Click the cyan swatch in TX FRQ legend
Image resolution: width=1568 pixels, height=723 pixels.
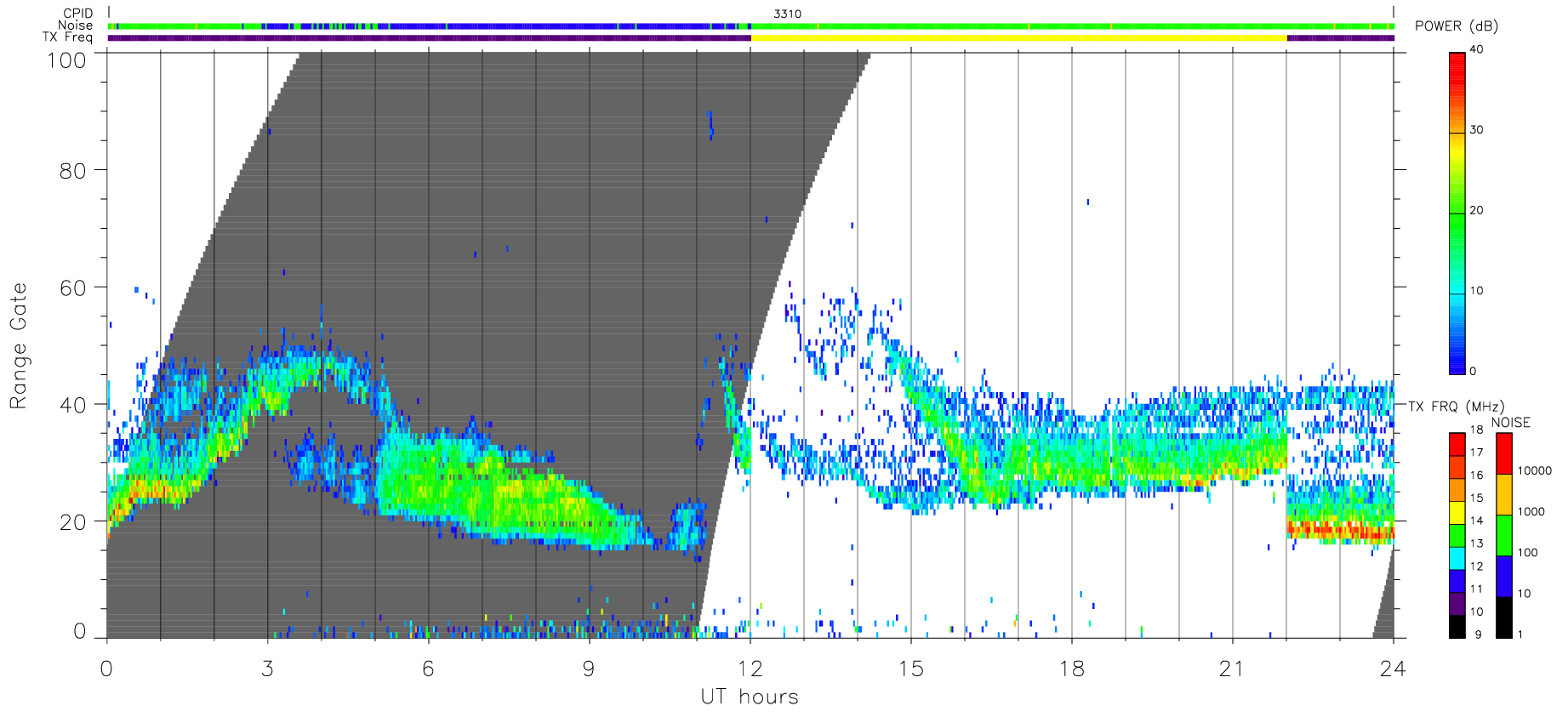(1457, 558)
